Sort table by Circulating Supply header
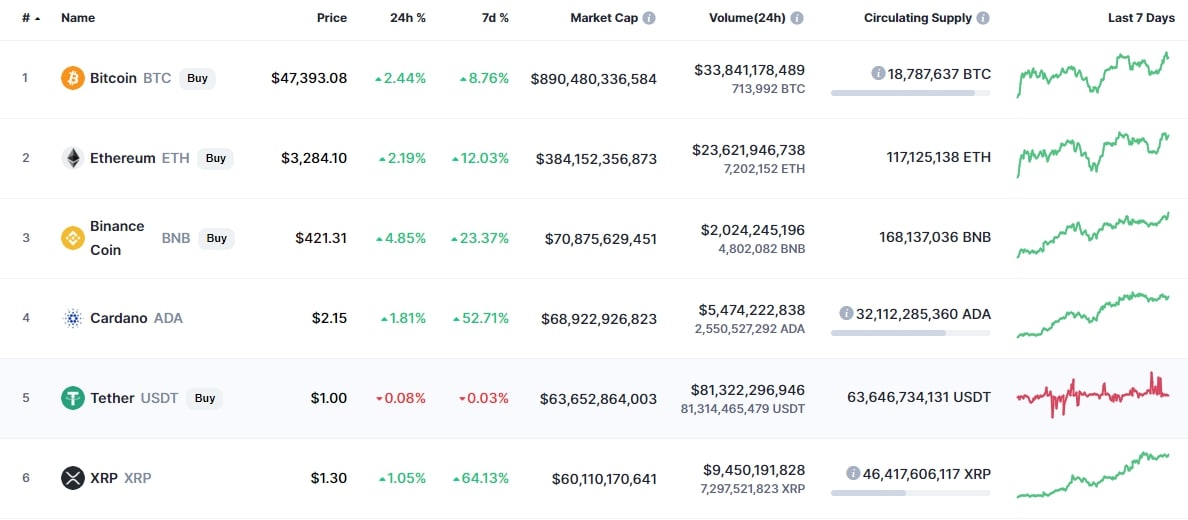1188x520 pixels. (x=918, y=18)
